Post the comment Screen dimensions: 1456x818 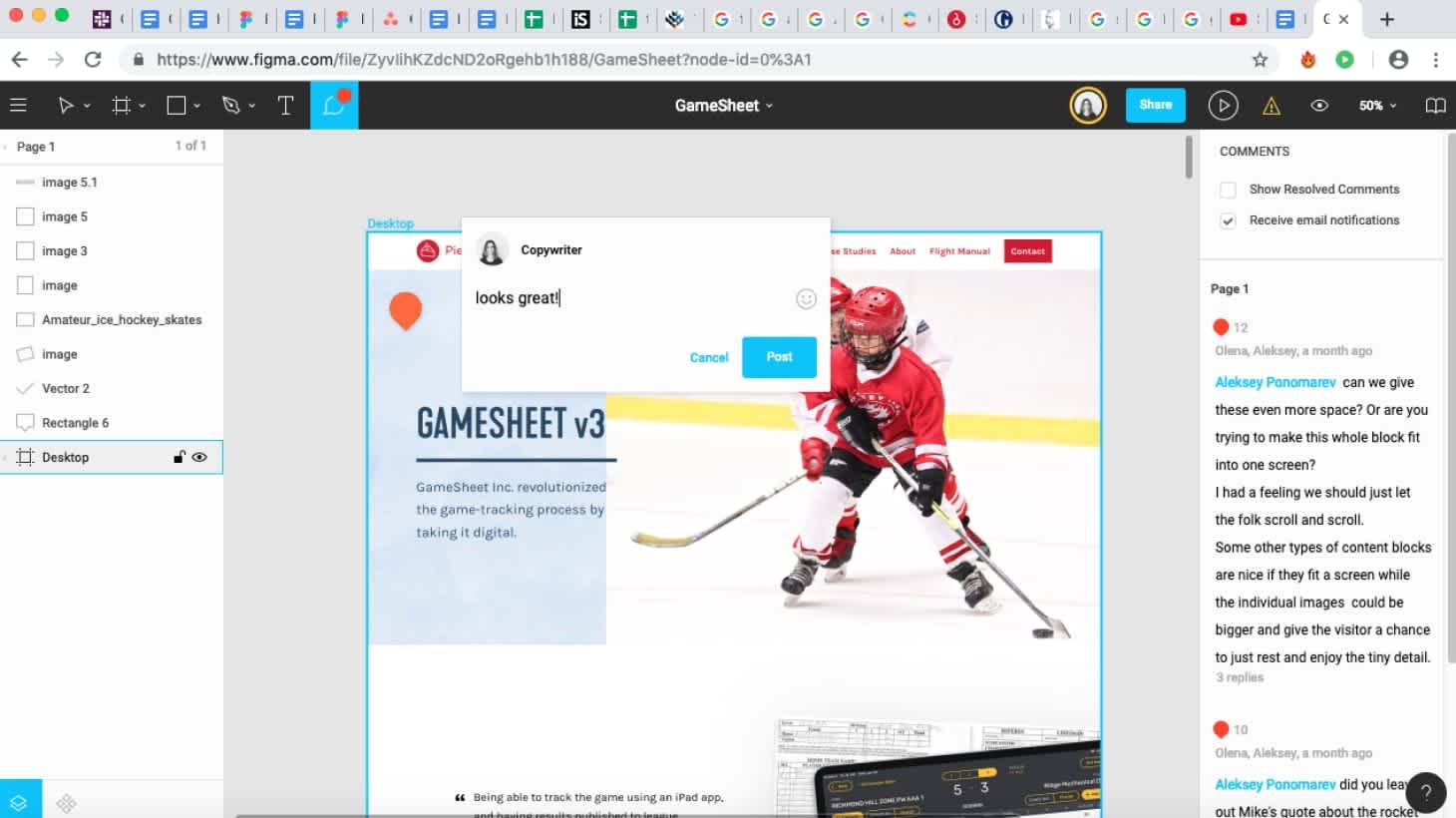click(779, 357)
